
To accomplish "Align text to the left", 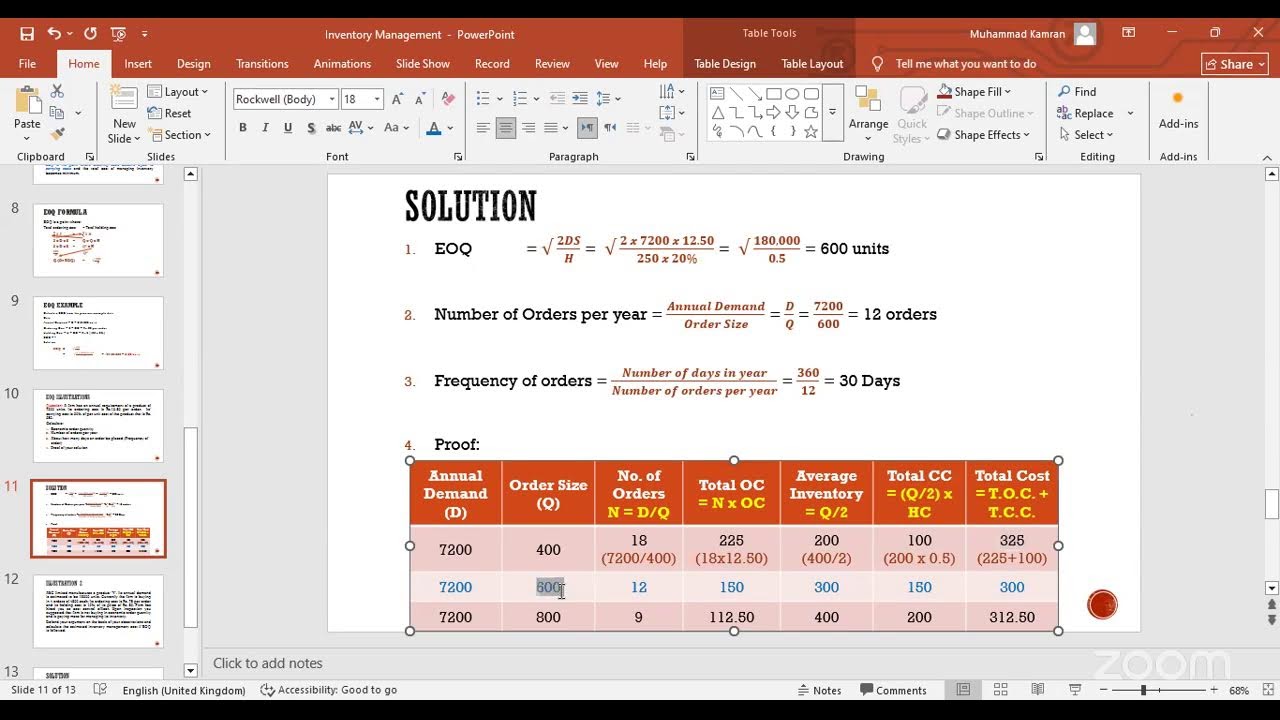I will click(x=483, y=128).
